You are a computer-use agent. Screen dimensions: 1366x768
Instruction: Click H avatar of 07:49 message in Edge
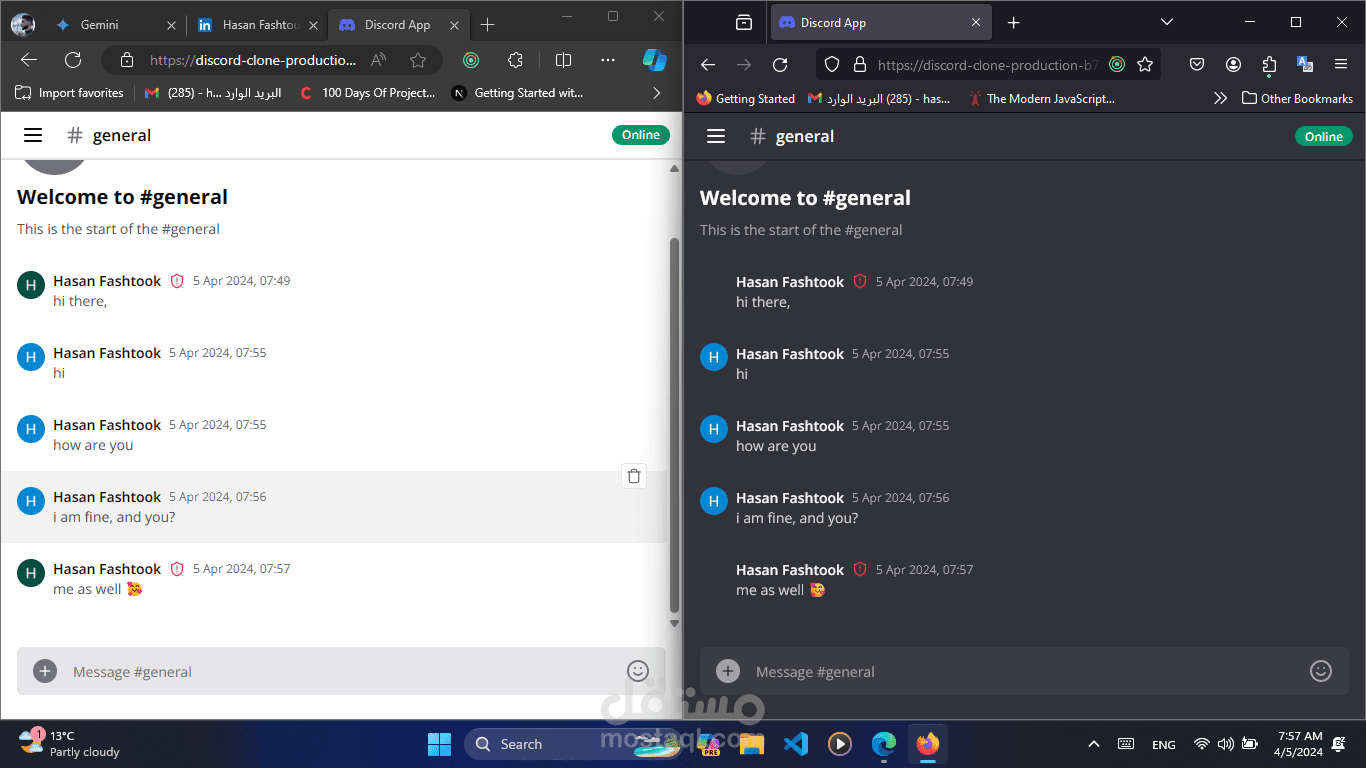click(31, 285)
